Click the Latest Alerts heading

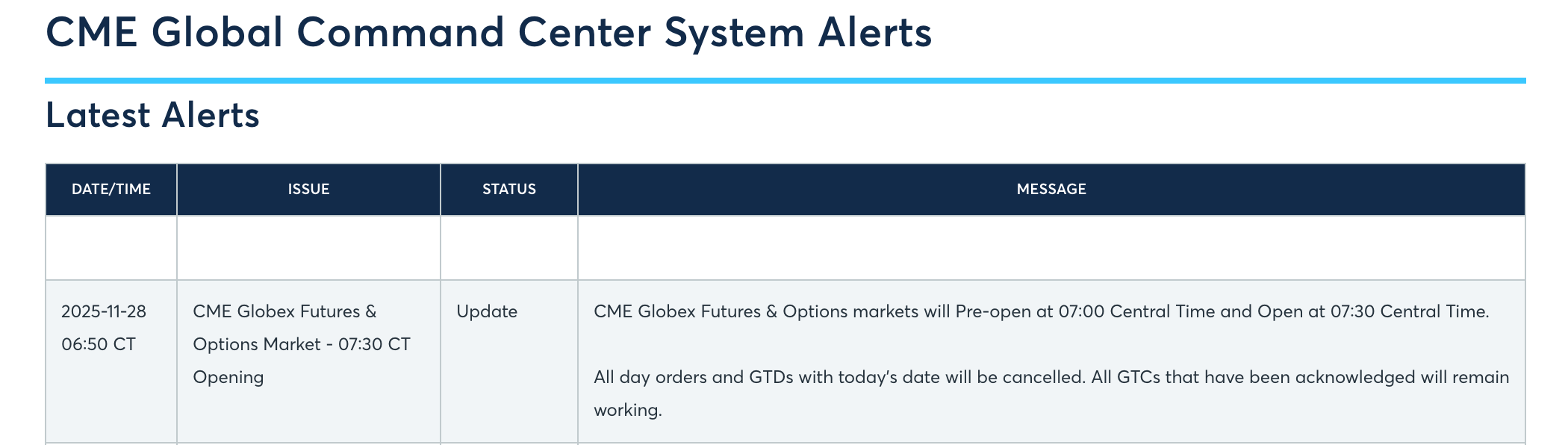pyautogui.click(x=152, y=116)
